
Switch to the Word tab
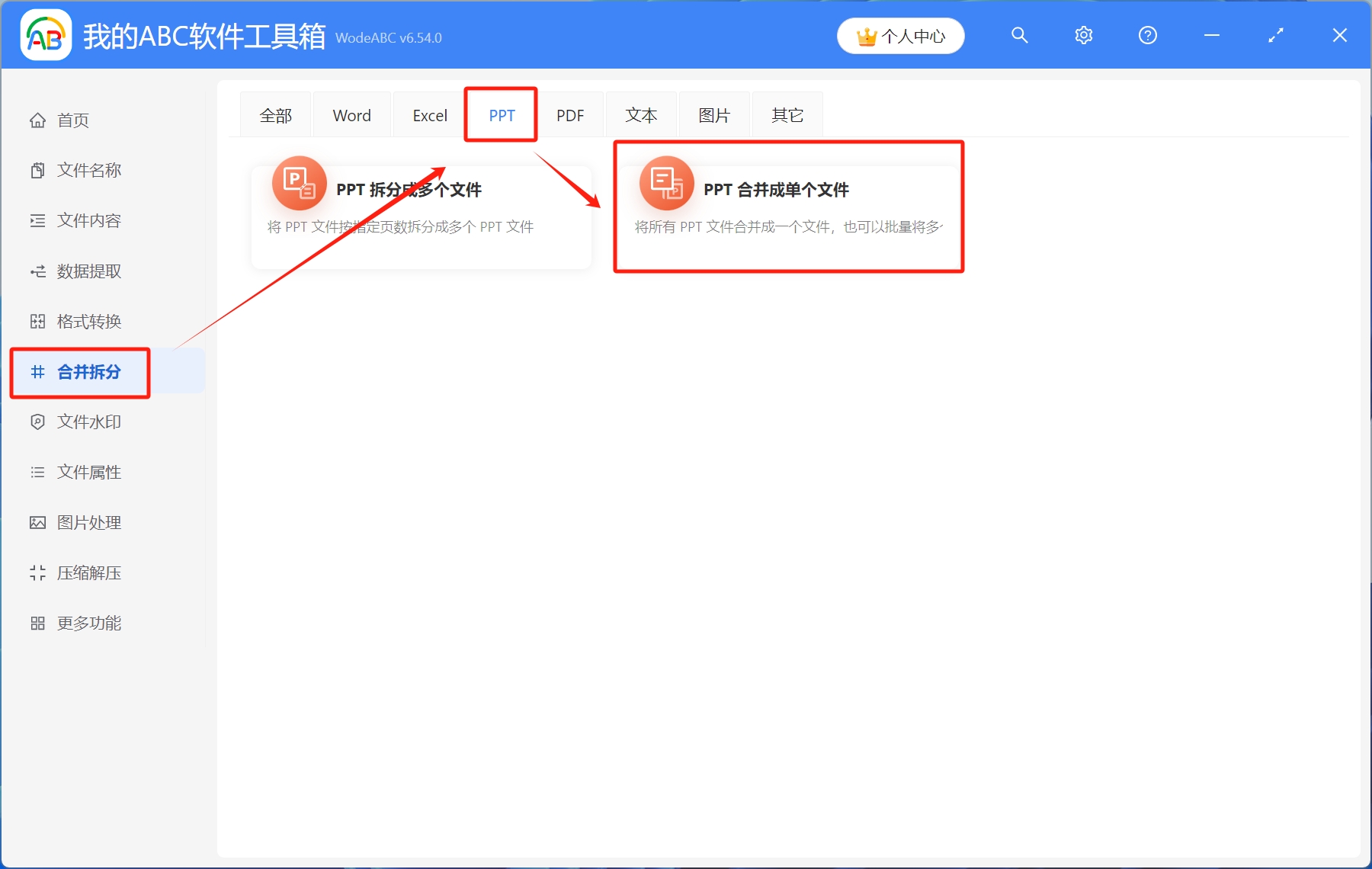[x=351, y=114]
